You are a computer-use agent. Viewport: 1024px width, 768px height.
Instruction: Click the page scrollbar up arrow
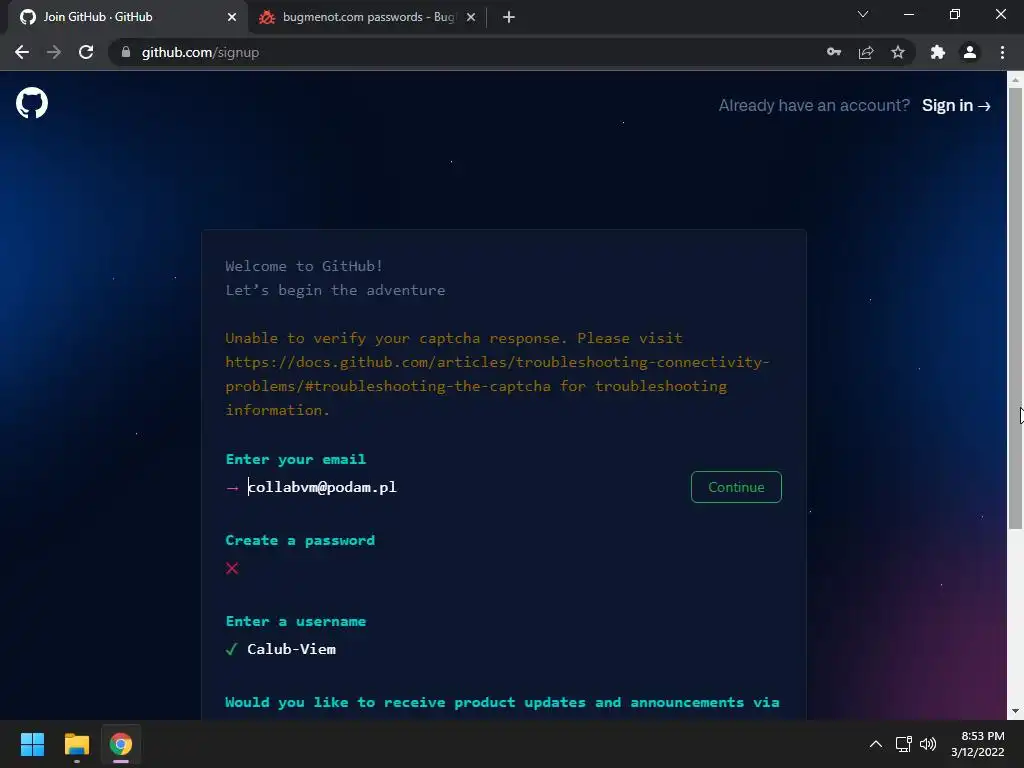1015,80
